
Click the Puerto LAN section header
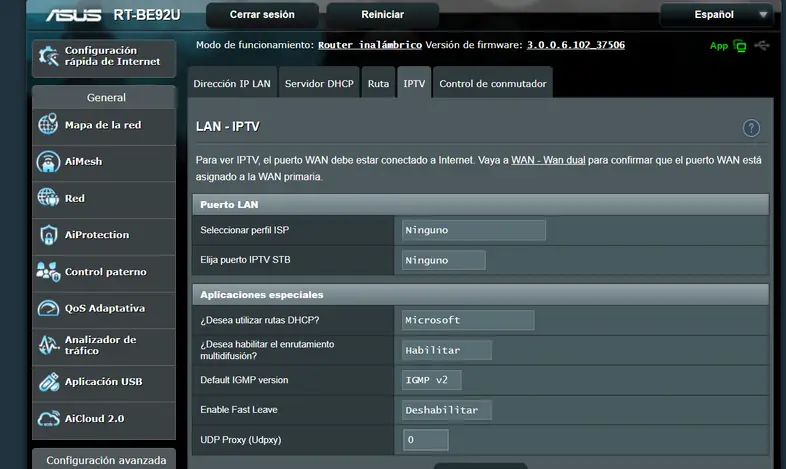click(480, 204)
